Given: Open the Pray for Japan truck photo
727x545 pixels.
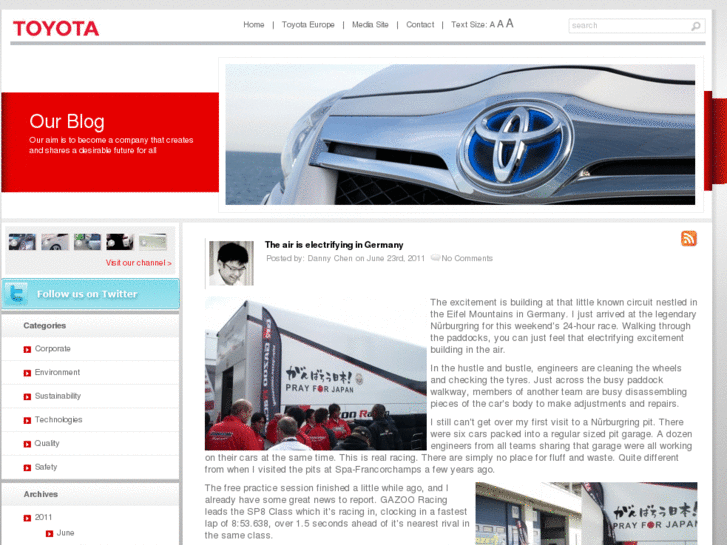Looking at the screenshot, I should pyautogui.click(x=316, y=373).
